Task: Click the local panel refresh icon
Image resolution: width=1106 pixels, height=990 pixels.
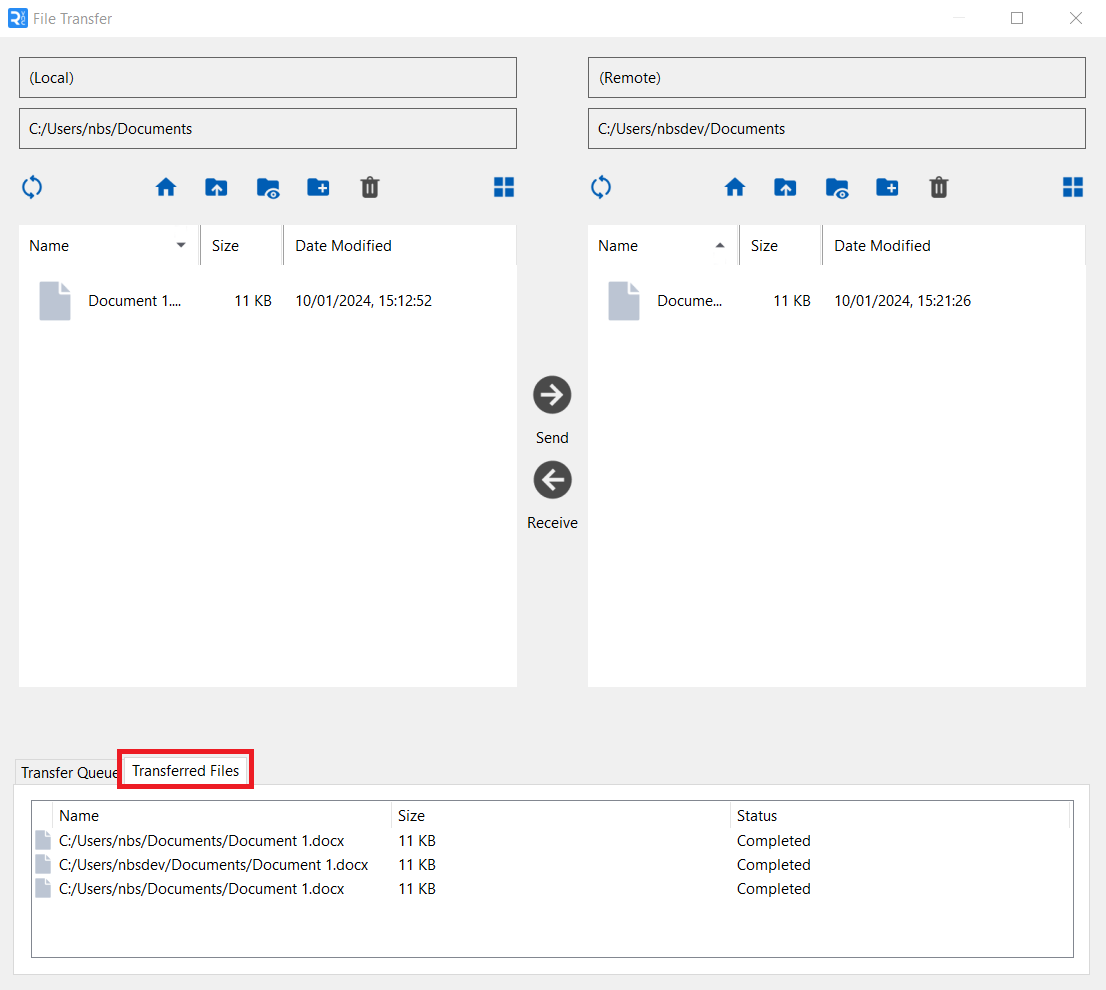Action: tap(32, 187)
